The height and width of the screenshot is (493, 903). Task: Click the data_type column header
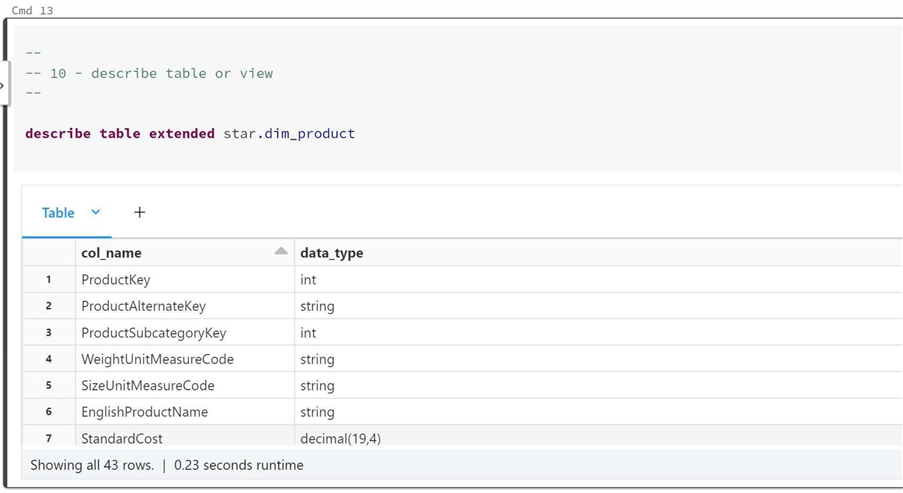point(332,253)
